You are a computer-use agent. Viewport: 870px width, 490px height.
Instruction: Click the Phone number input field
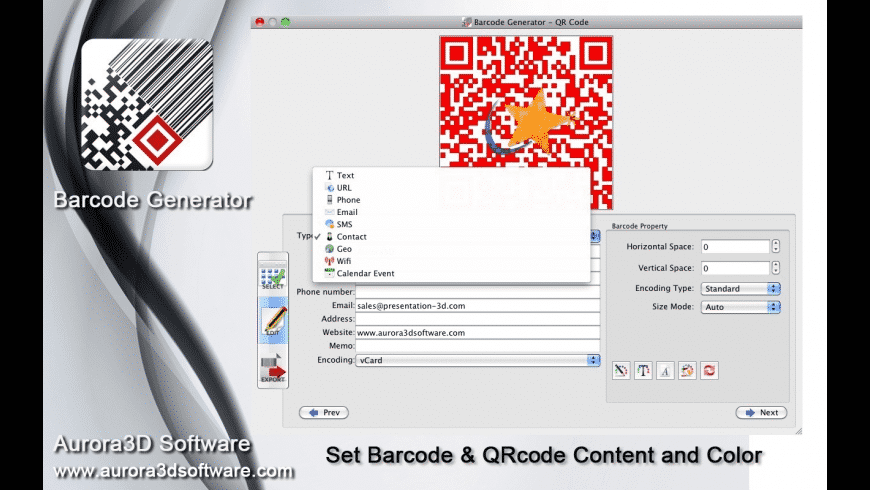pyautogui.click(x=478, y=292)
